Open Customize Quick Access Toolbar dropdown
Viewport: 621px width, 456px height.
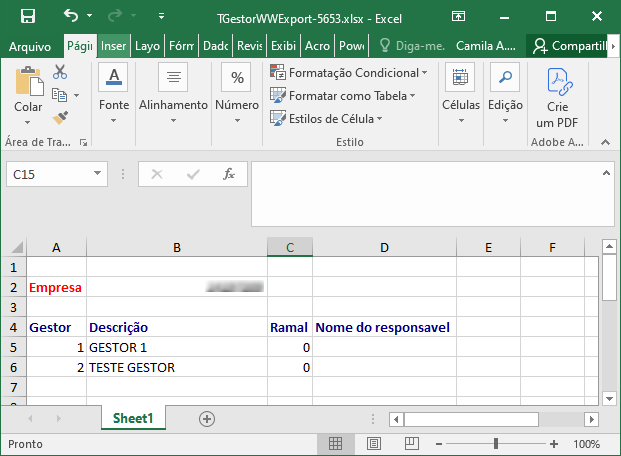pos(161,16)
